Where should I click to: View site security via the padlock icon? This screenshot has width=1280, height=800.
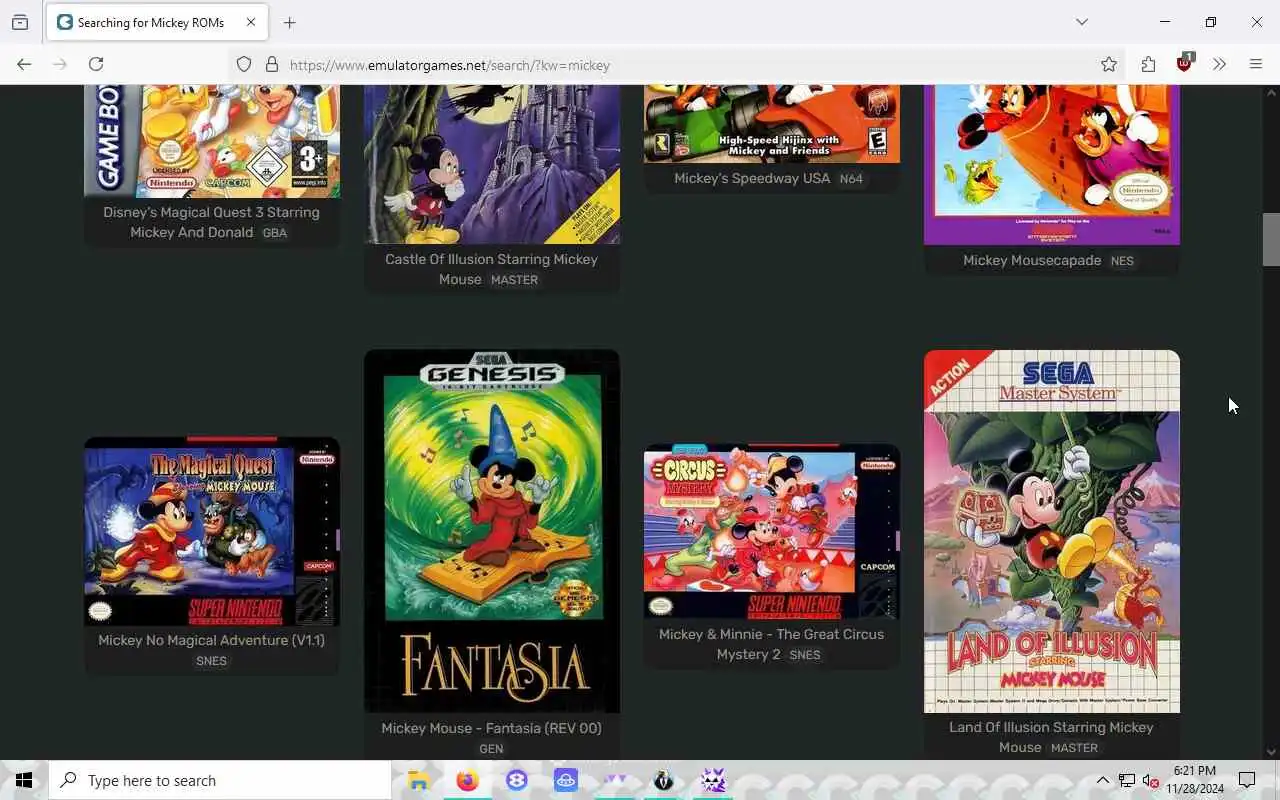click(271, 65)
